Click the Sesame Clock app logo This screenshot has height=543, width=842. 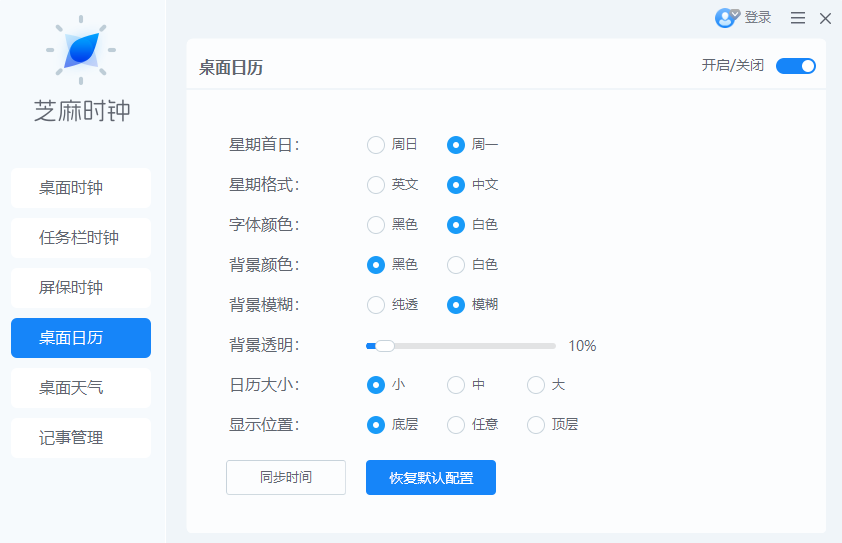[81, 49]
